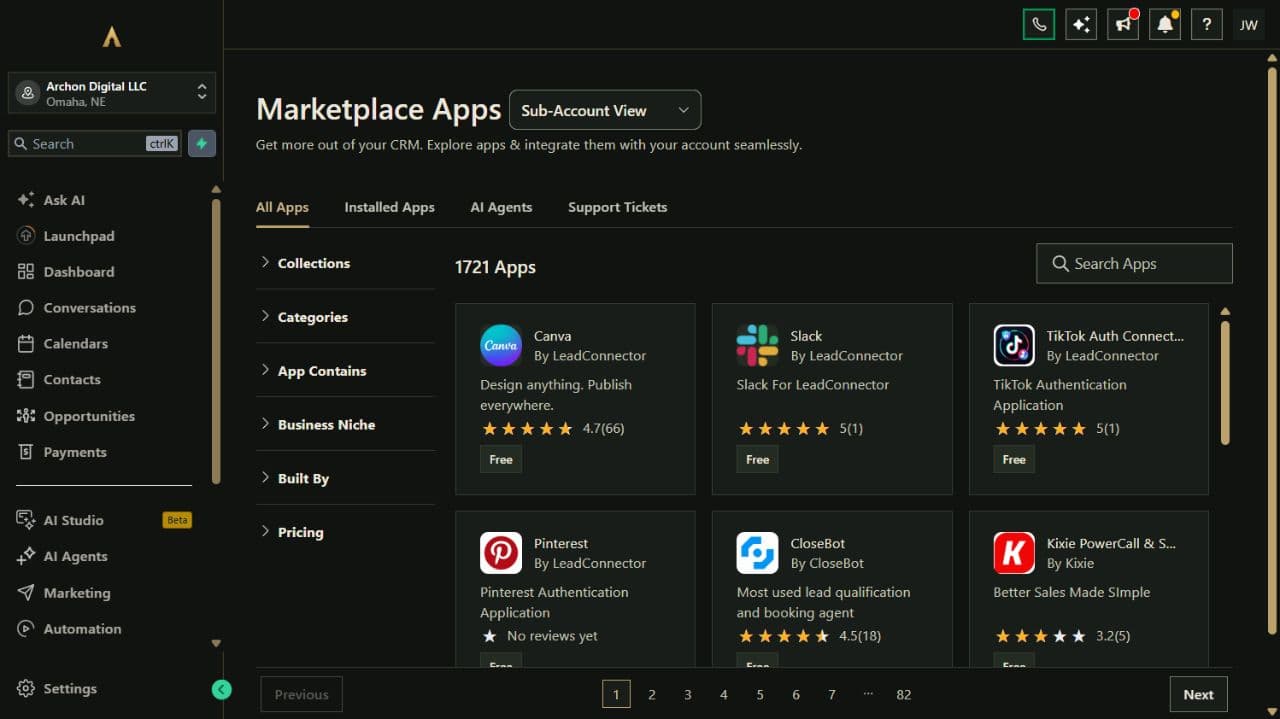The image size is (1280, 719).
Task: Expand the Business Niche filter
Action: coord(345,425)
